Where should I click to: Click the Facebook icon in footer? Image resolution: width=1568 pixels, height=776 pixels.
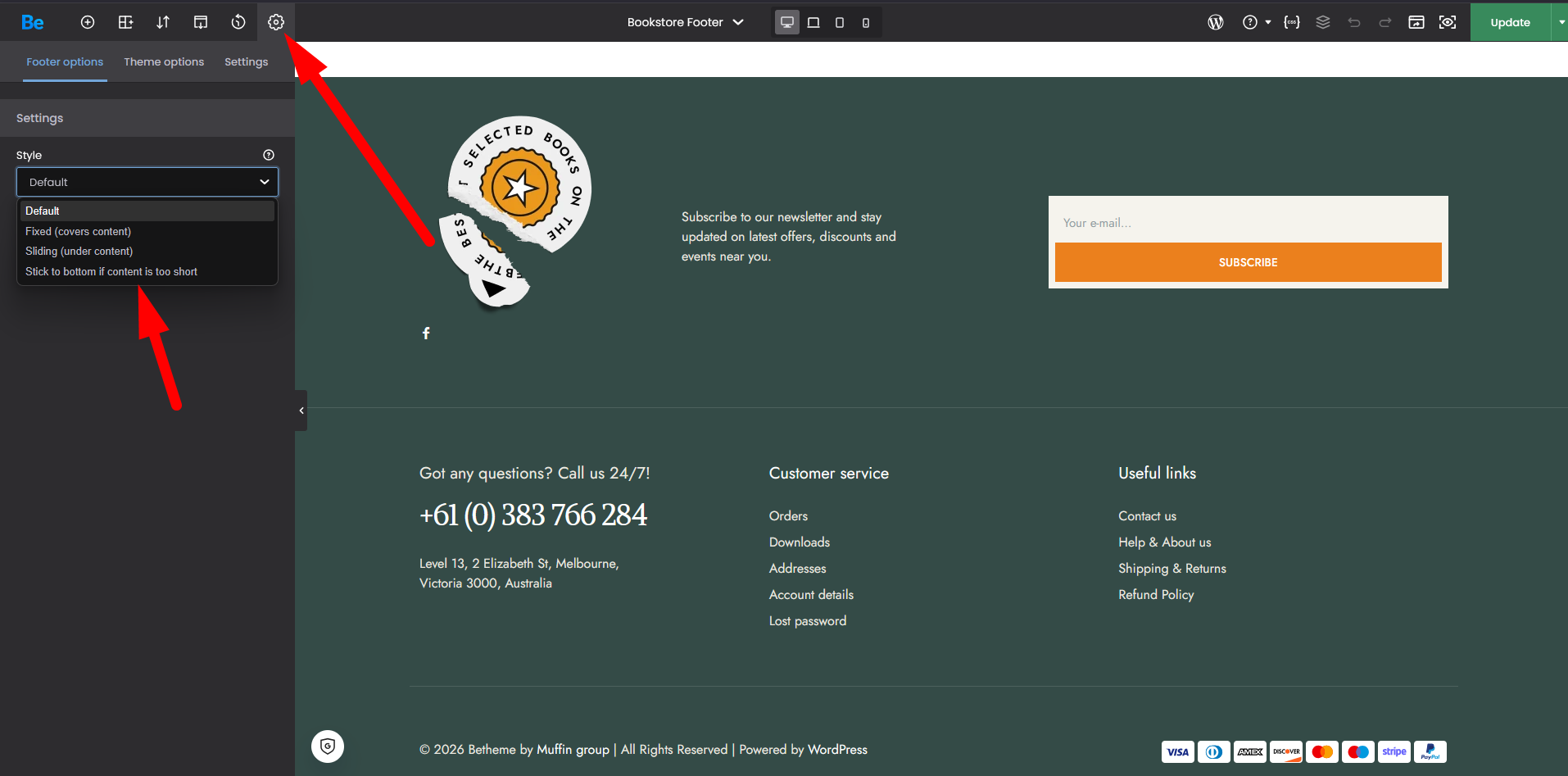click(426, 333)
